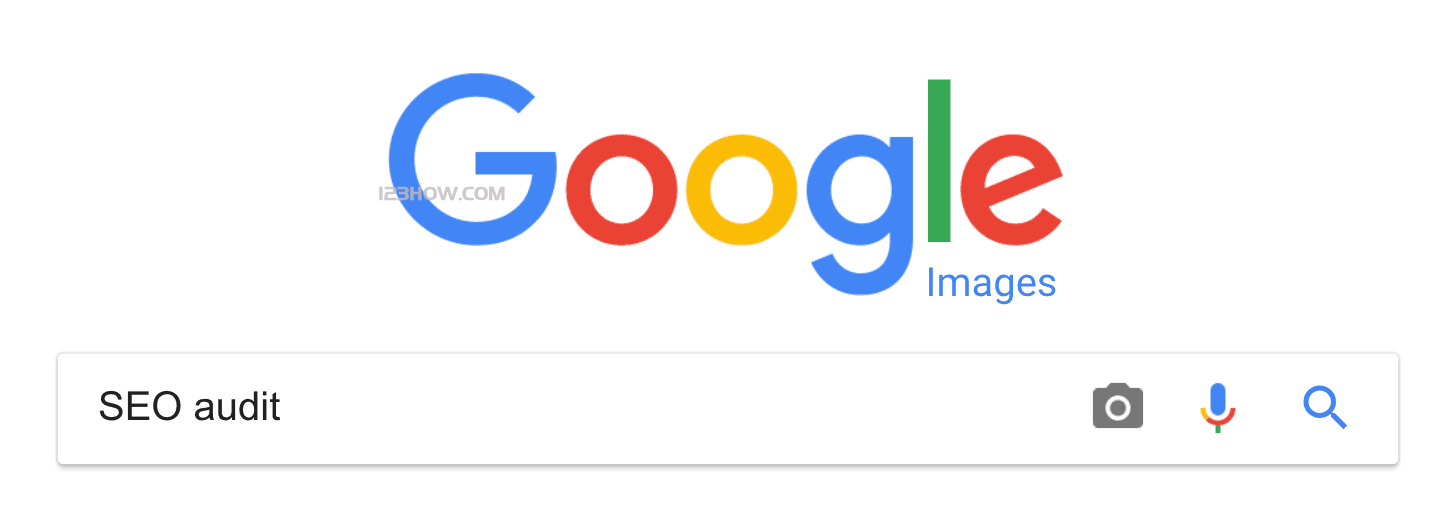This screenshot has width=1456, height=520.
Task: Place cursor right after the "SEO audit" text
Action: 283,408
